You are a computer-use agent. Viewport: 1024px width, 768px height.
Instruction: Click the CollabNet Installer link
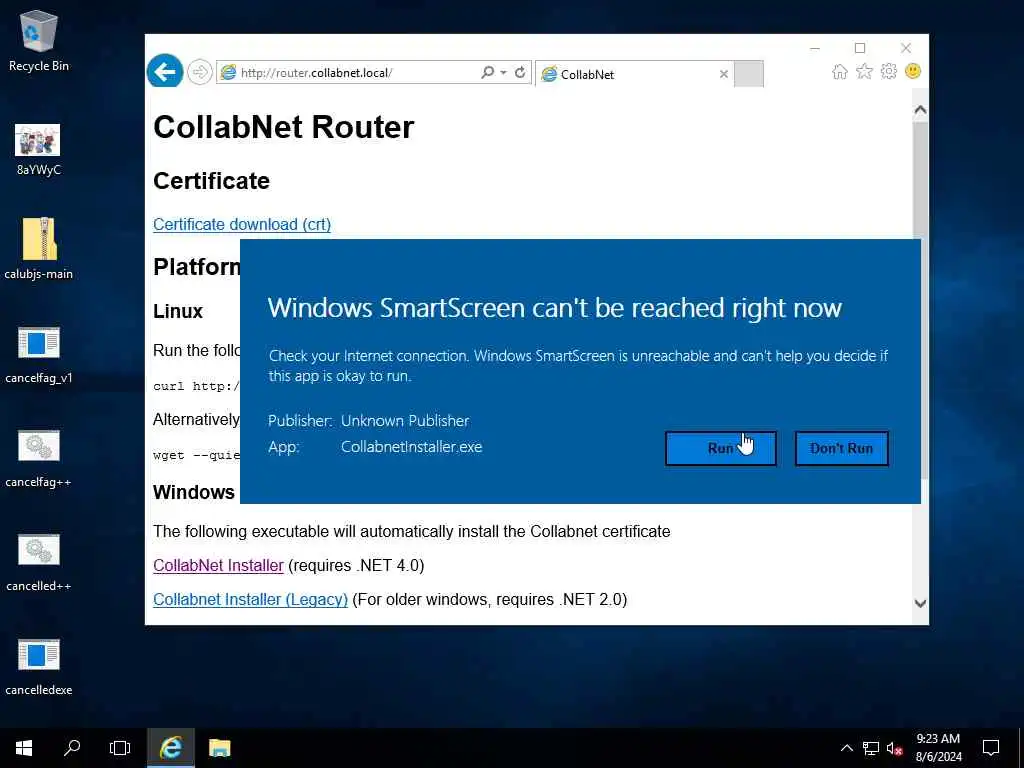(218, 565)
